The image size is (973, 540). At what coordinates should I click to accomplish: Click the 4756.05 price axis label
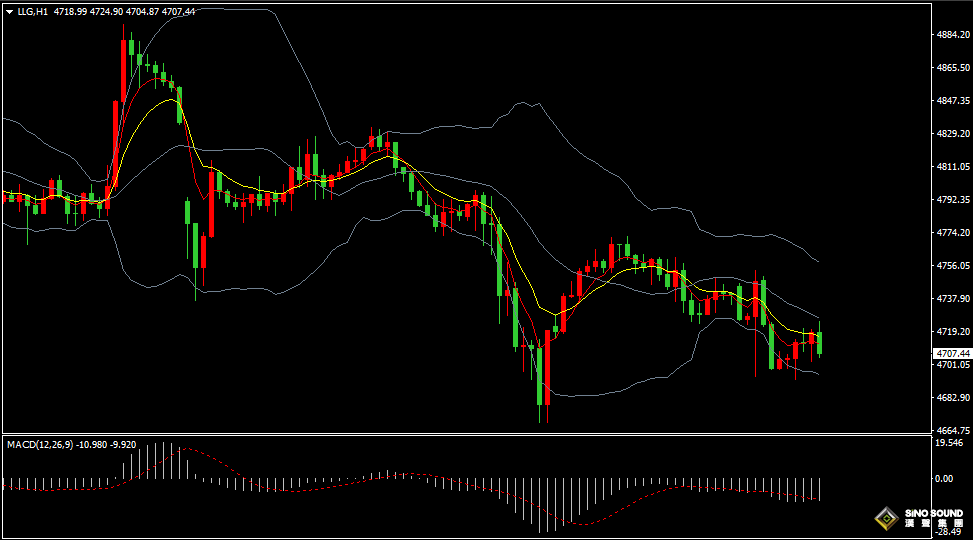[x=951, y=266]
